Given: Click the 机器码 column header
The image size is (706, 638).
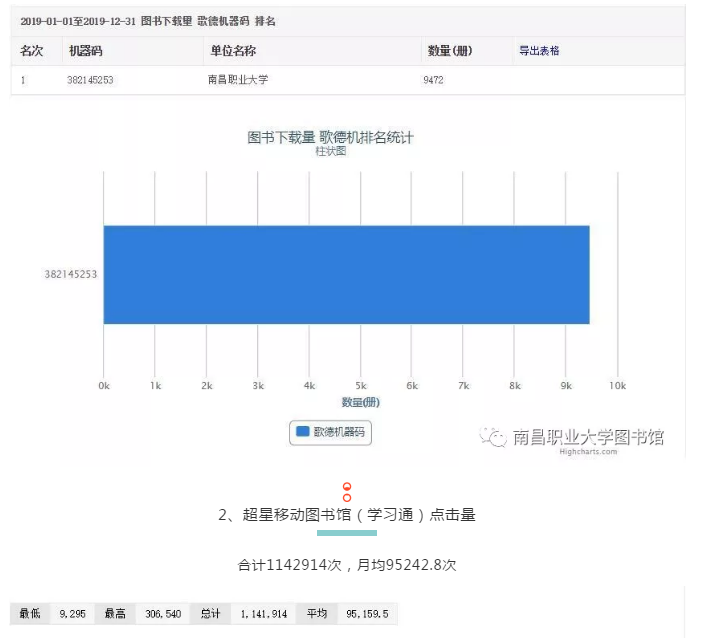Looking at the screenshot, I should (84, 51).
